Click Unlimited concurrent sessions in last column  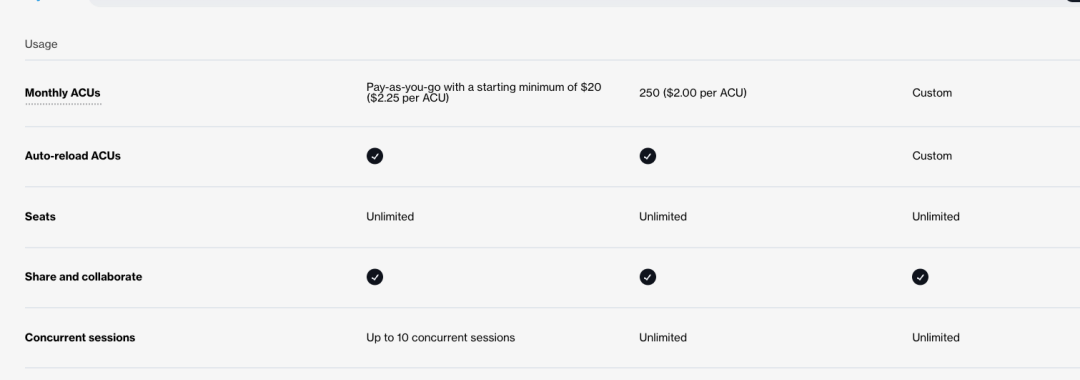click(x=935, y=338)
